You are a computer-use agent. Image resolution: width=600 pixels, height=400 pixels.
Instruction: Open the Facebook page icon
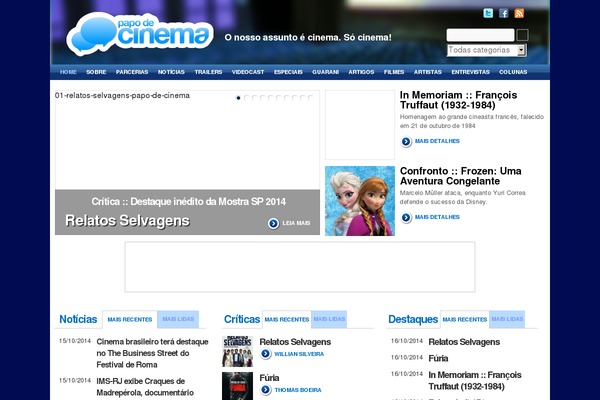tap(504, 13)
